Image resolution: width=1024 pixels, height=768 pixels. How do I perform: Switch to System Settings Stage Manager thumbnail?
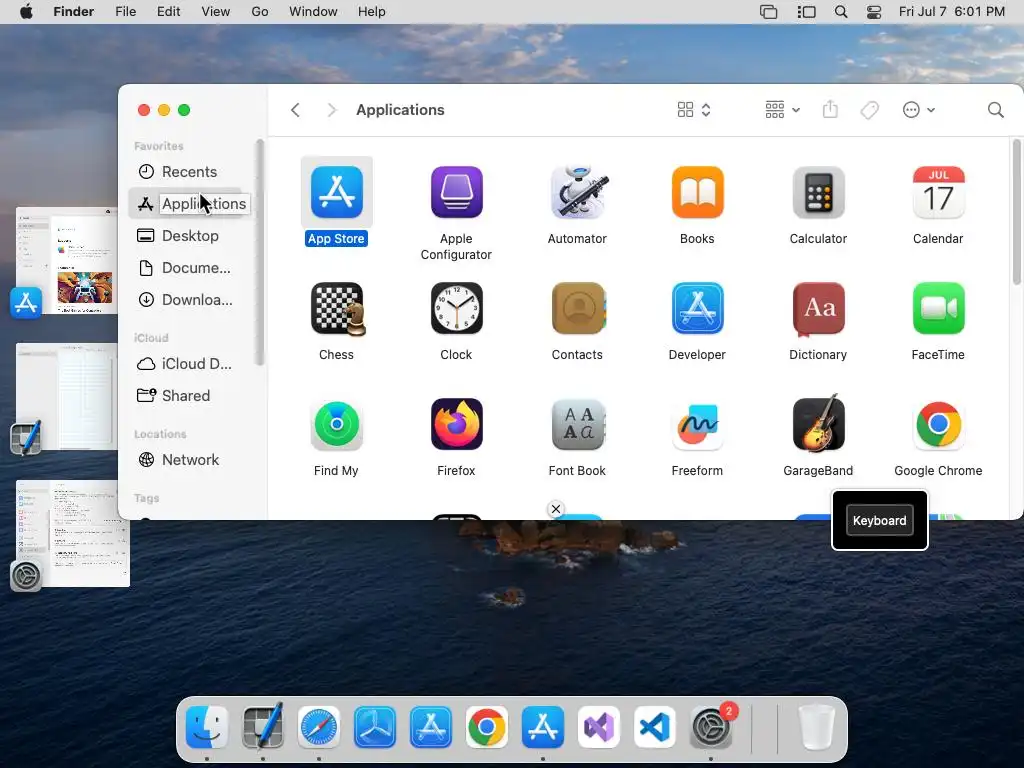72,533
